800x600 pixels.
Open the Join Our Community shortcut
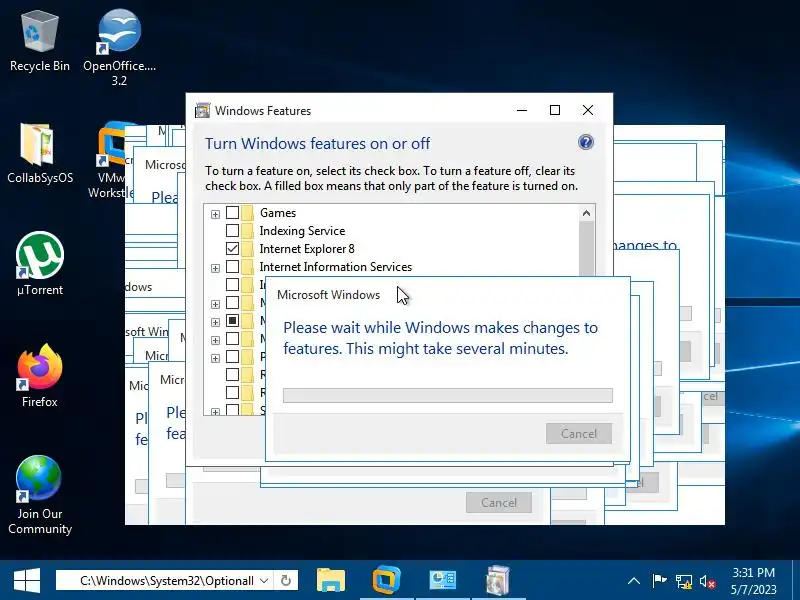point(40,495)
